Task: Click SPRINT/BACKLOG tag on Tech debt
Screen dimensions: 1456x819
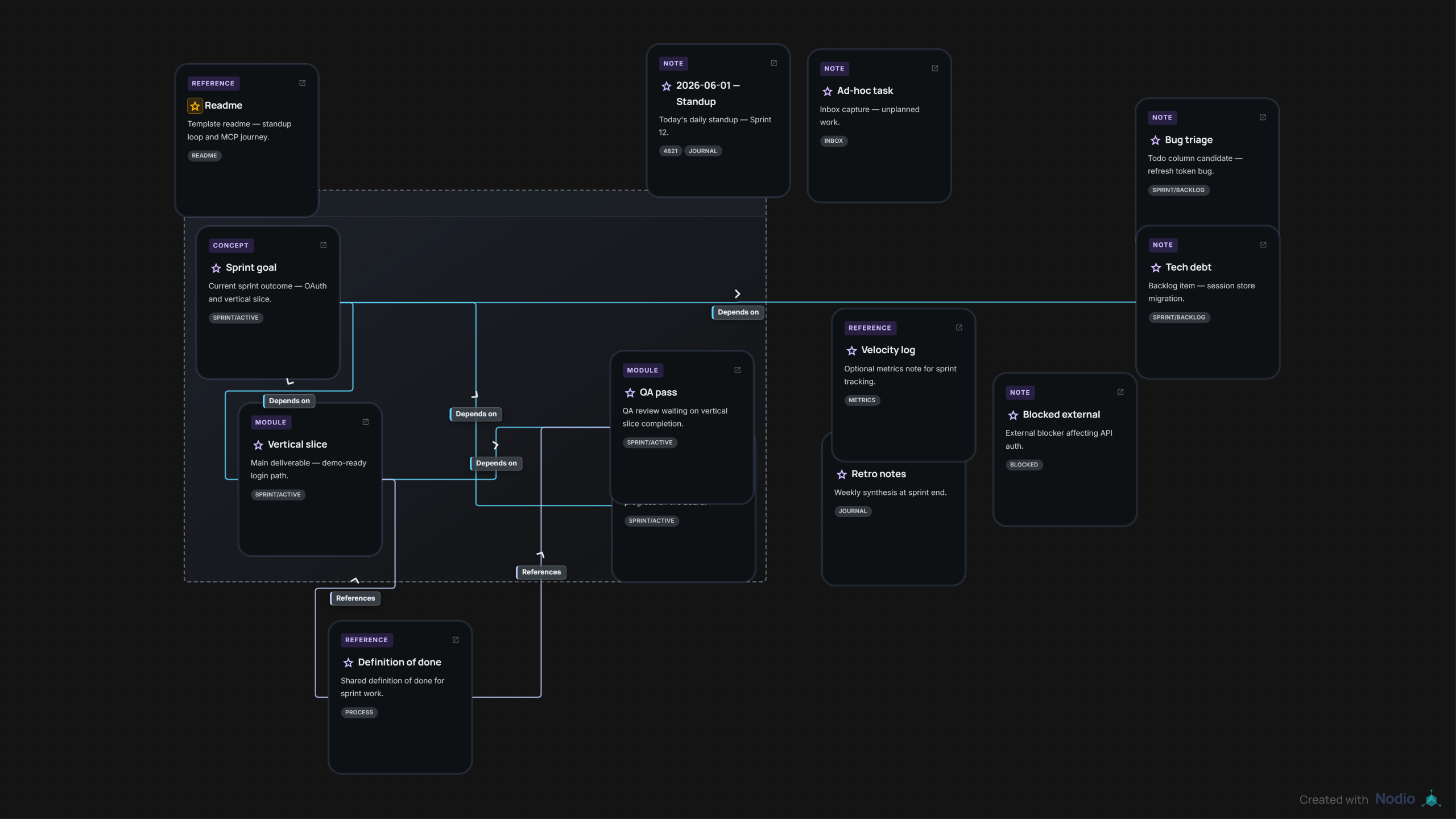Action: [1179, 317]
